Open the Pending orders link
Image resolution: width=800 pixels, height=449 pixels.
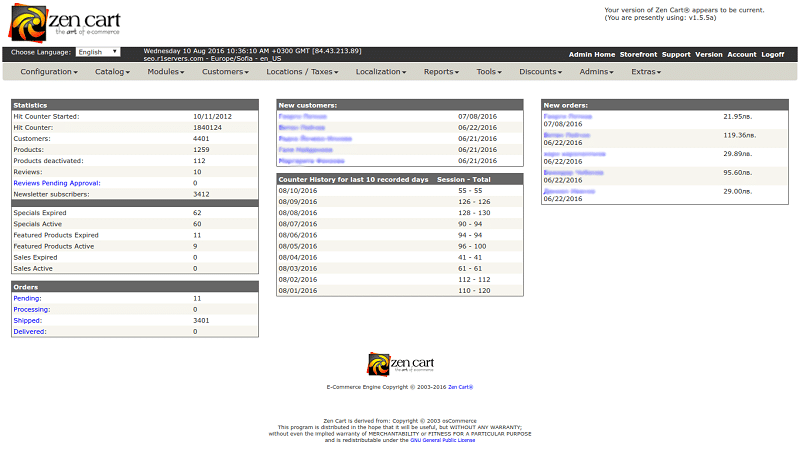[28, 298]
